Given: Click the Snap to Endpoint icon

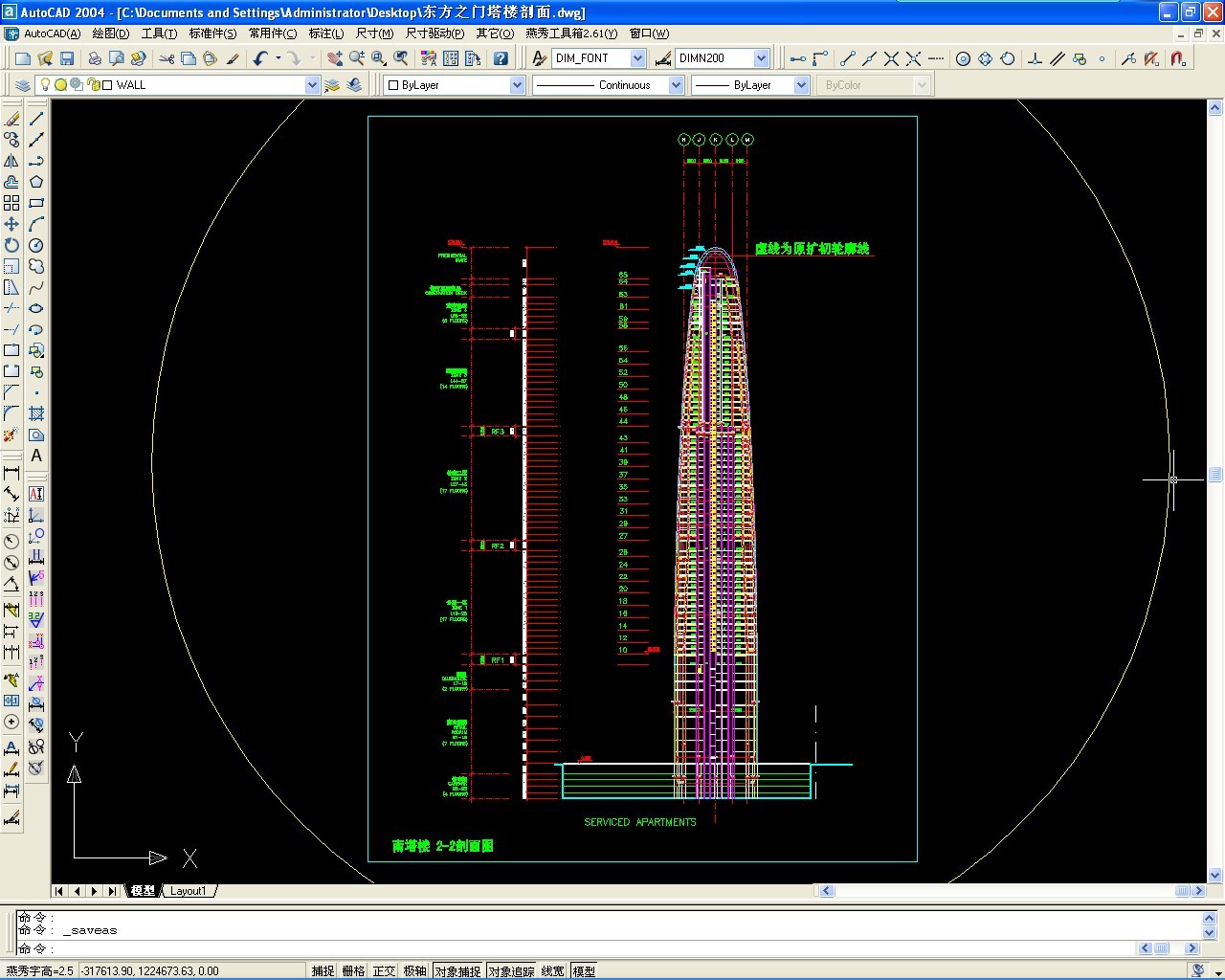Looking at the screenshot, I should coord(847,58).
